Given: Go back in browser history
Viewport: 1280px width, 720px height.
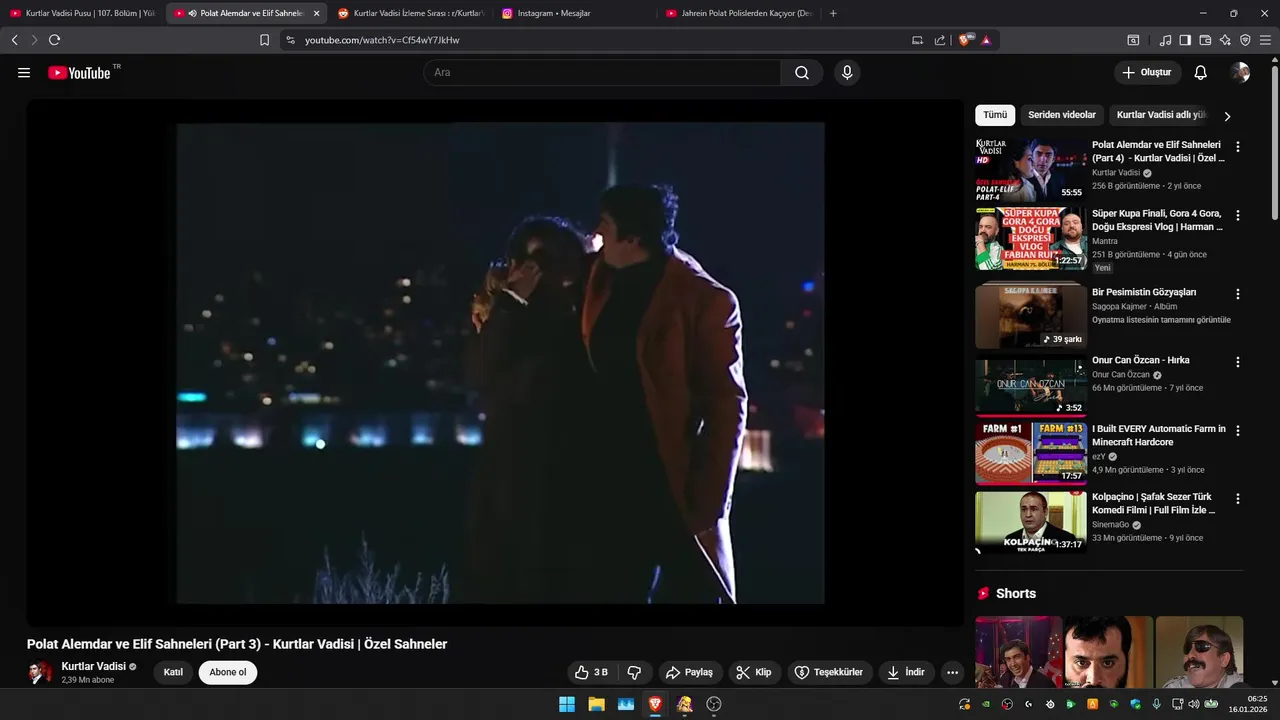Looking at the screenshot, I should coord(14,40).
